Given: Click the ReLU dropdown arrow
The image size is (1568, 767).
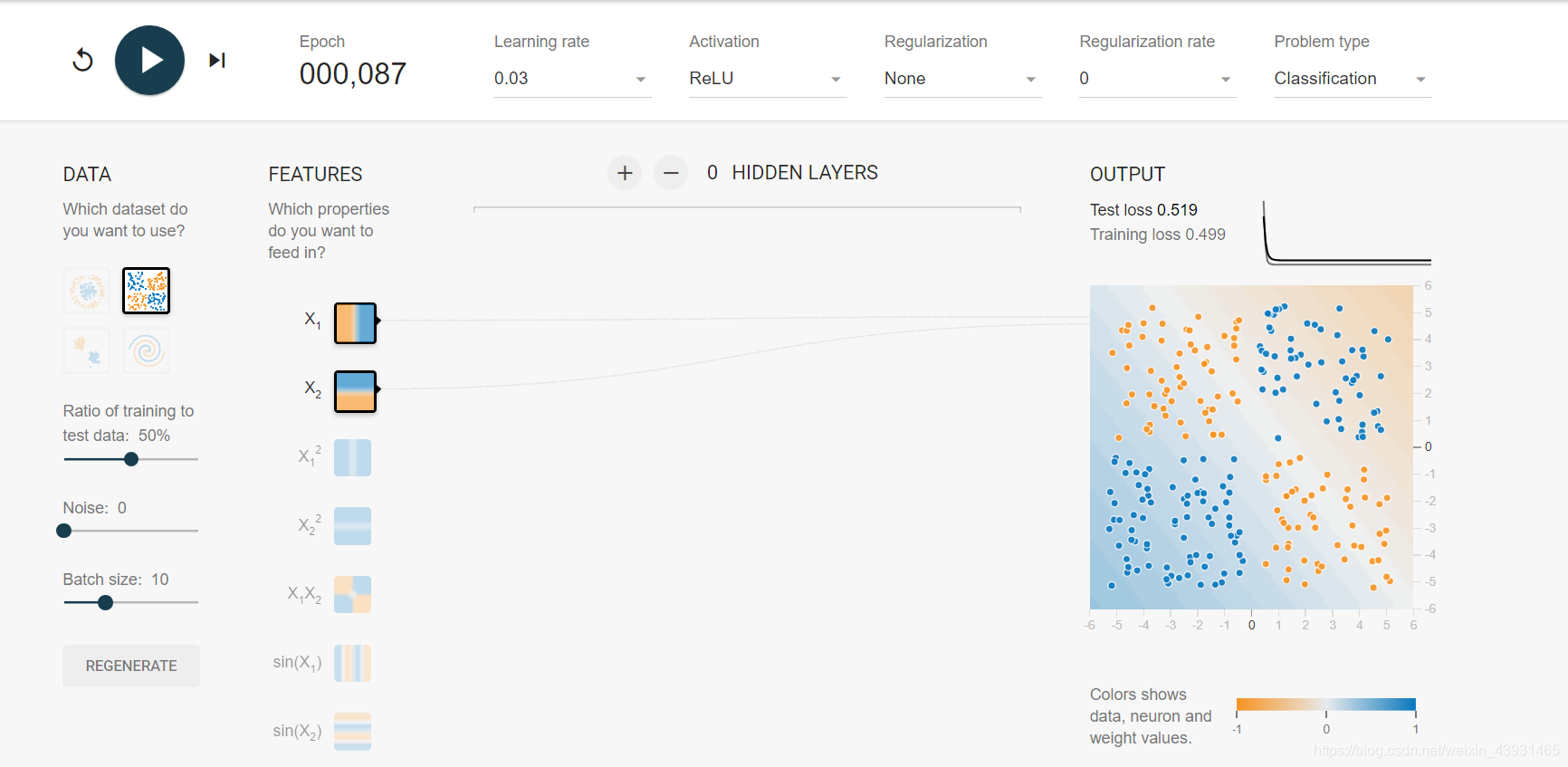Looking at the screenshot, I should 836,80.
